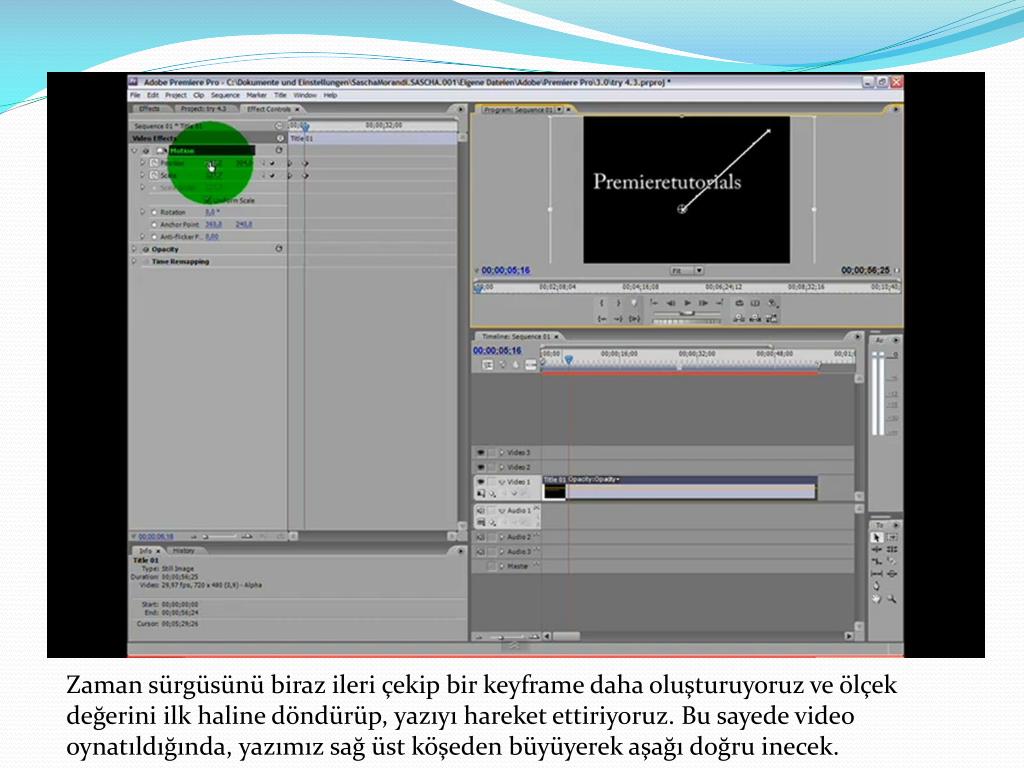This screenshot has height=768, width=1024.
Task: Open the File menu
Action: [x=135, y=95]
